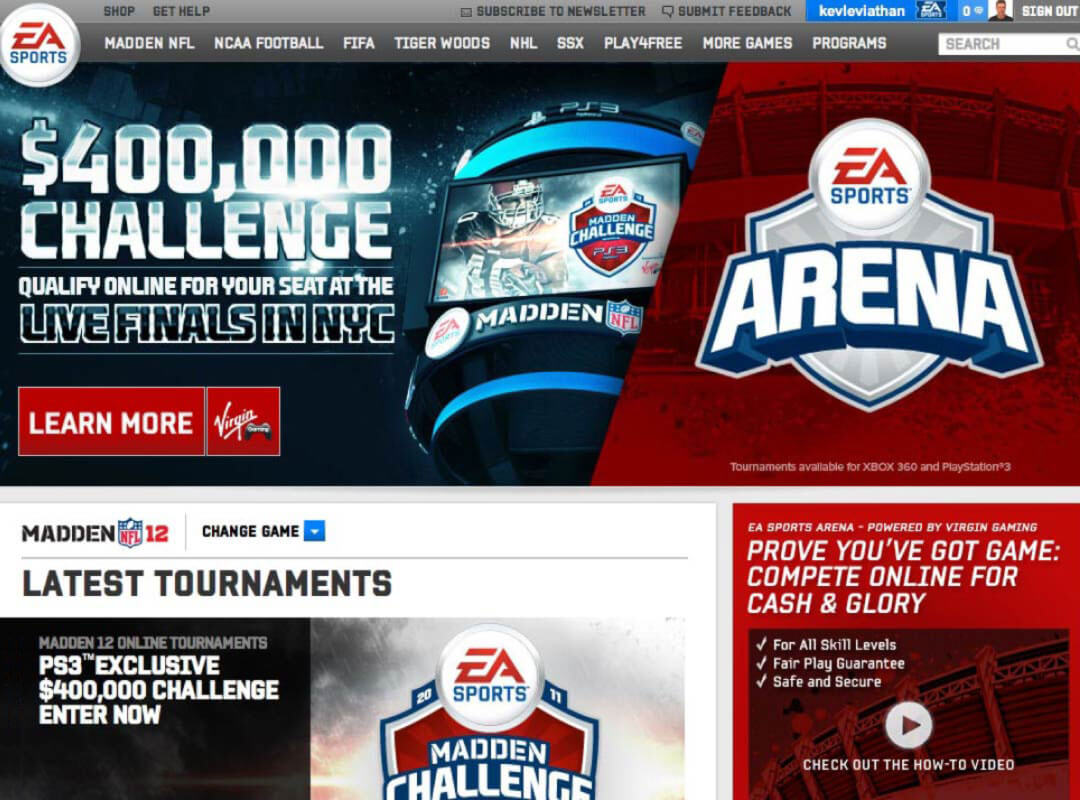Viewport: 1080px width, 800px height.
Task: Focus the Search input field
Action: [x=1000, y=44]
